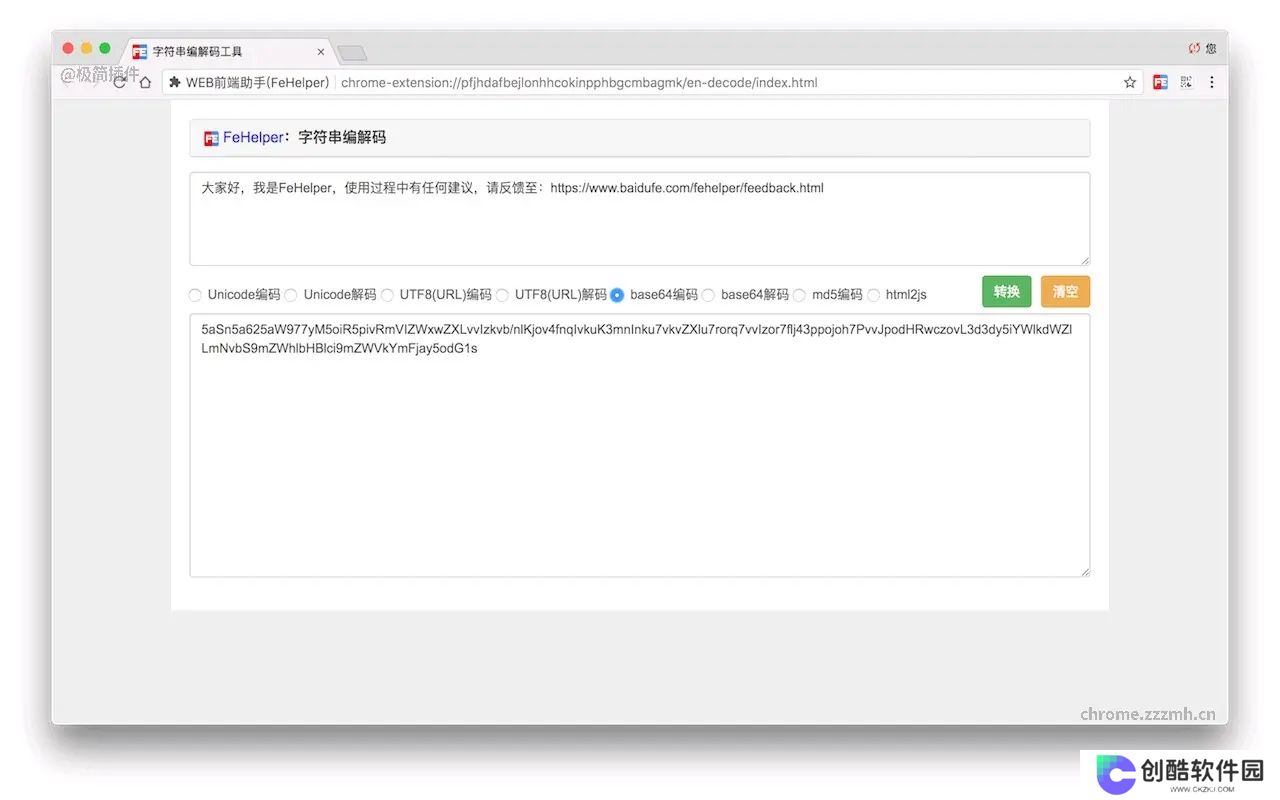Click the green 转换 button
Viewport: 1280px width, 800px height.
click(x=1006, y=291)
